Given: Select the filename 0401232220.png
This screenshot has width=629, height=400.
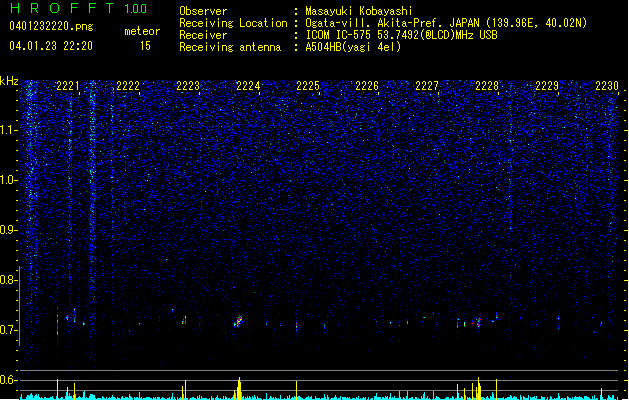Looking at the screenshot, I should (x=51, y=27).
